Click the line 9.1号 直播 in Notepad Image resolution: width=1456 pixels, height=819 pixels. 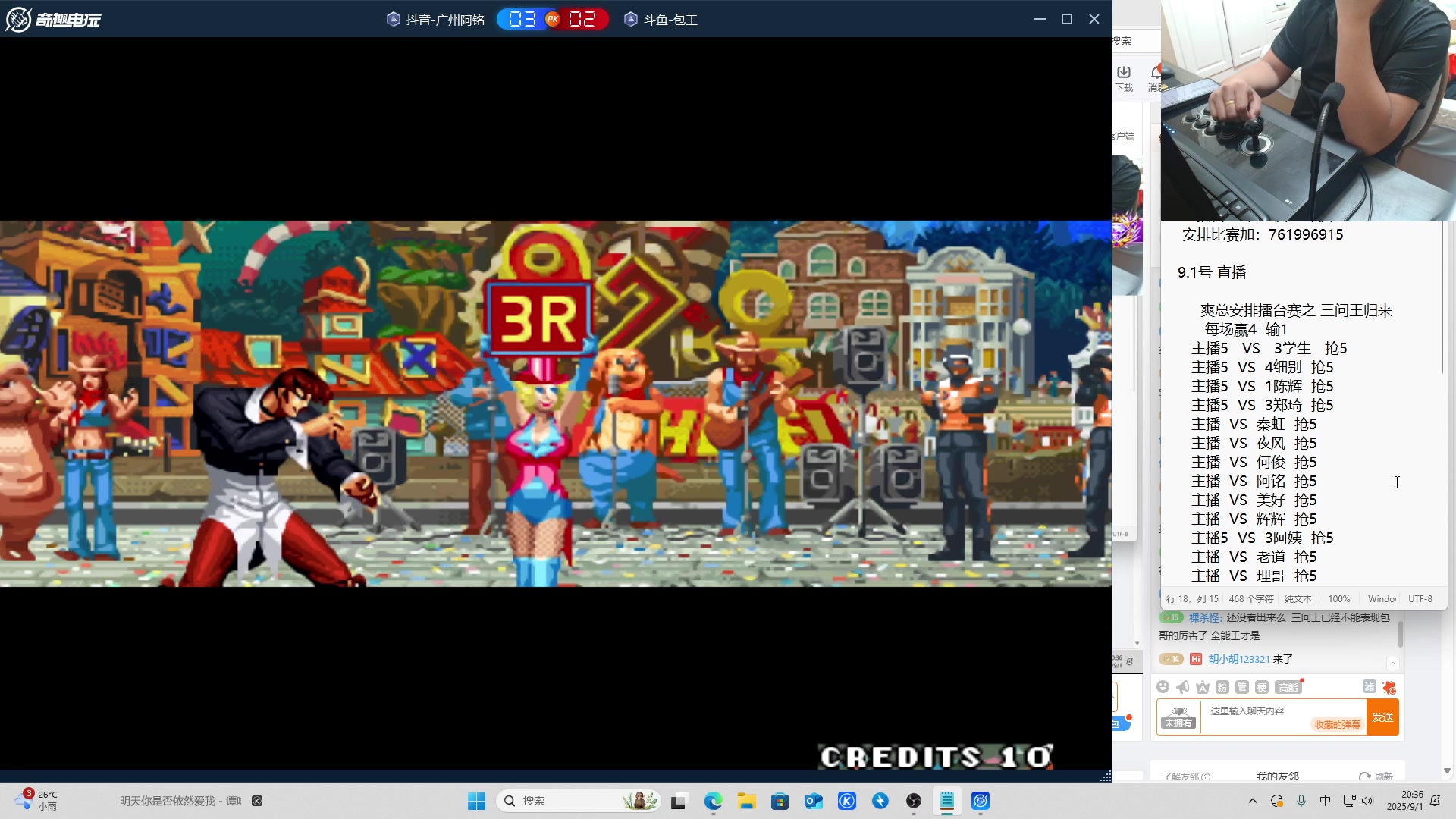(1211, 272)
